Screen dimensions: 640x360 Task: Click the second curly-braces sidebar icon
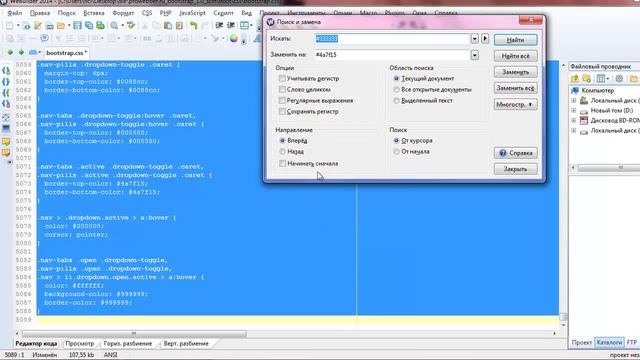pyautogui.click(x=6, y=82)
